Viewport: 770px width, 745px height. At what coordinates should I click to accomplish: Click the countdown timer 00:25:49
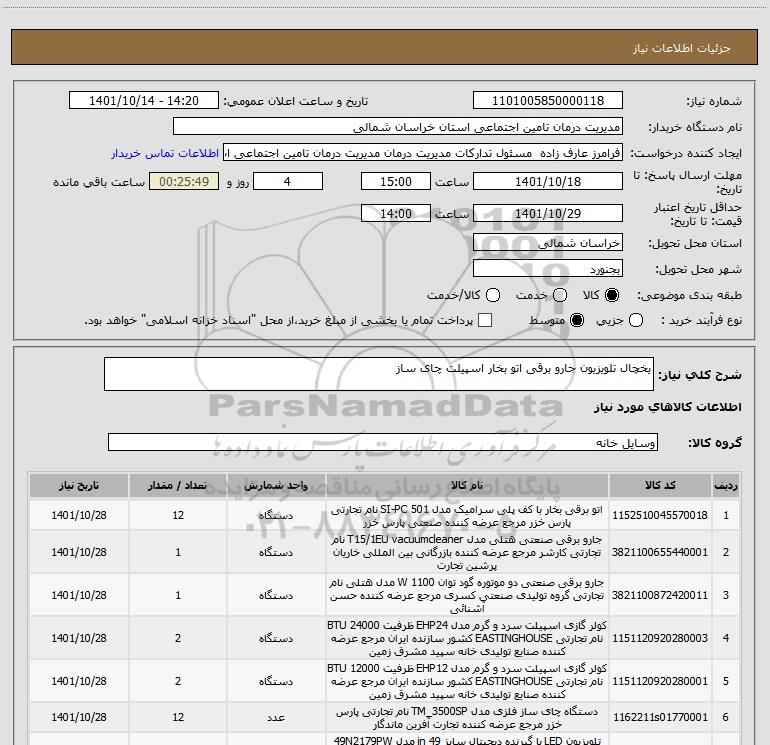click(x=184, y=182)
